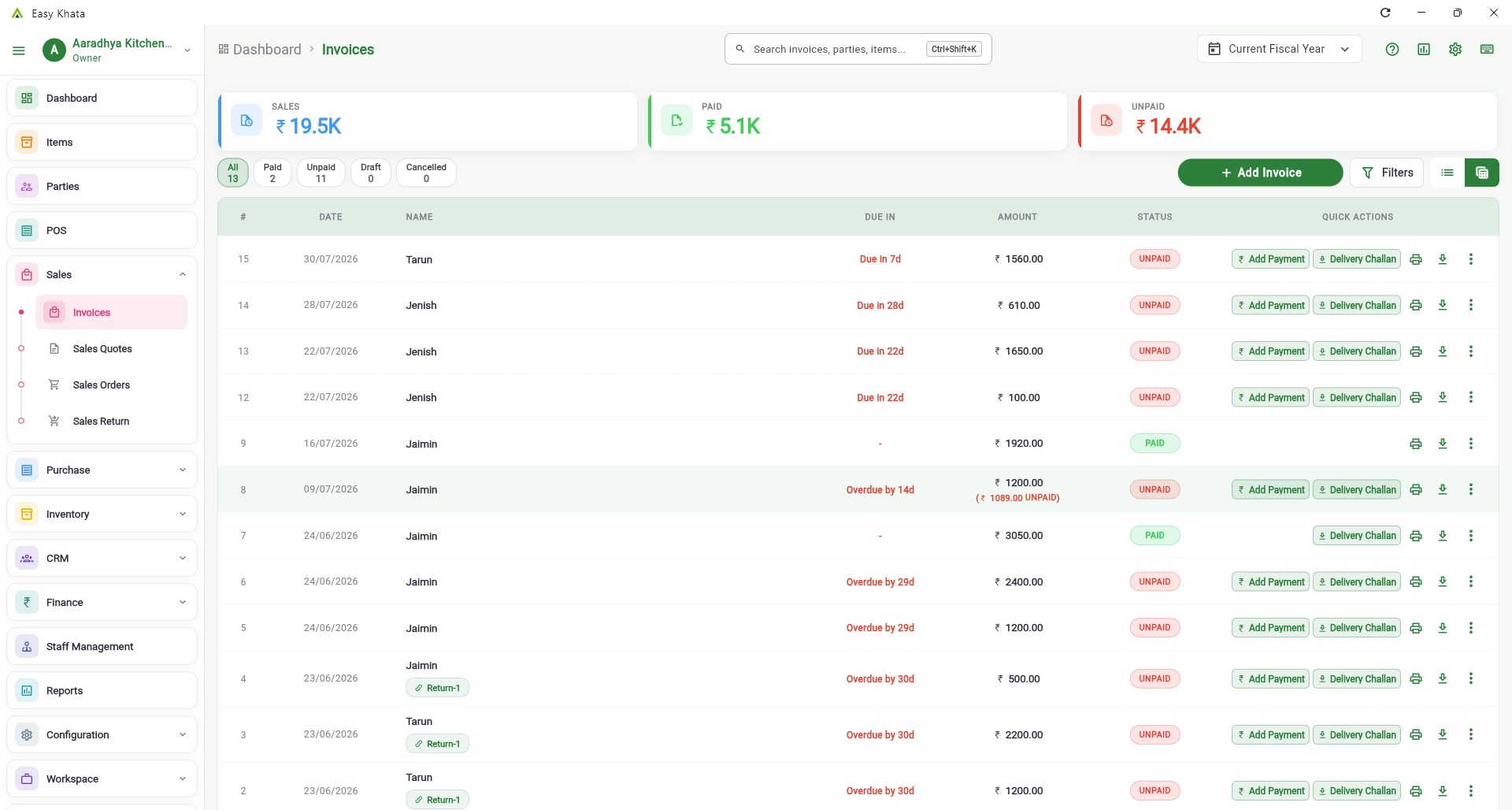This screenshot has width=1512, height=810.
Task: Download invoice 3 for Tarun
Action: (1443, 734)
